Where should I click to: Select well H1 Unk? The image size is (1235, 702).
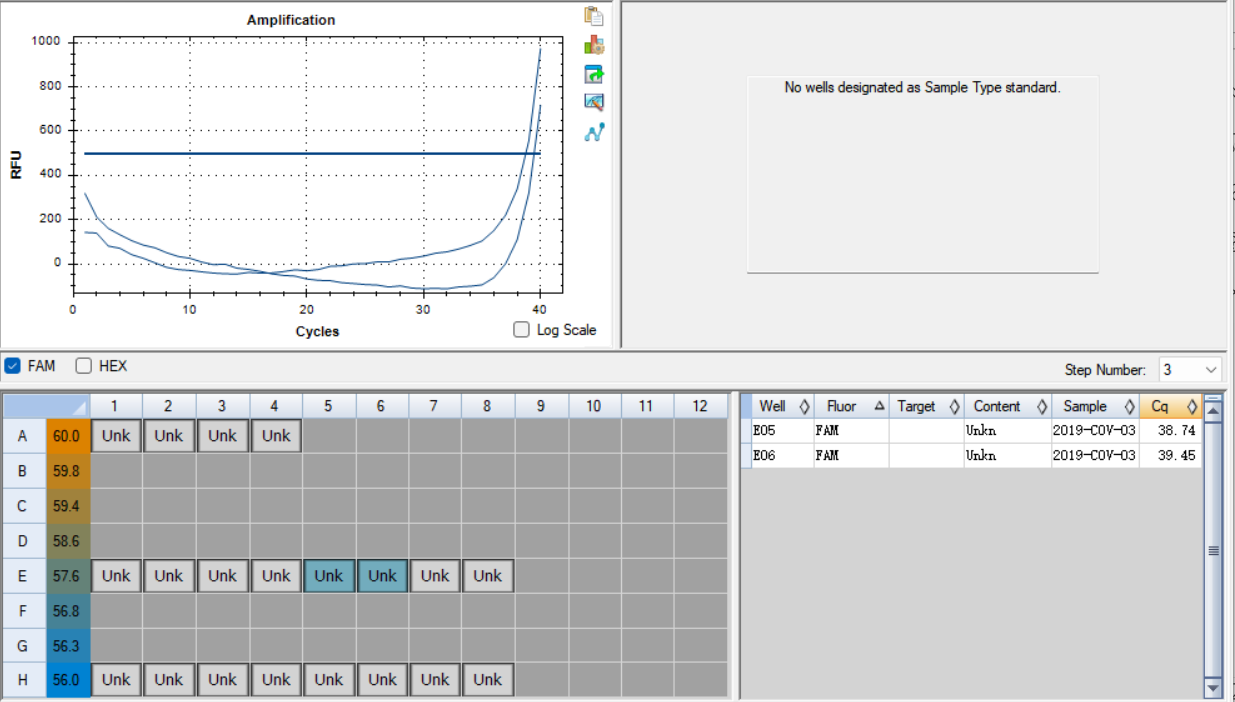116,680
